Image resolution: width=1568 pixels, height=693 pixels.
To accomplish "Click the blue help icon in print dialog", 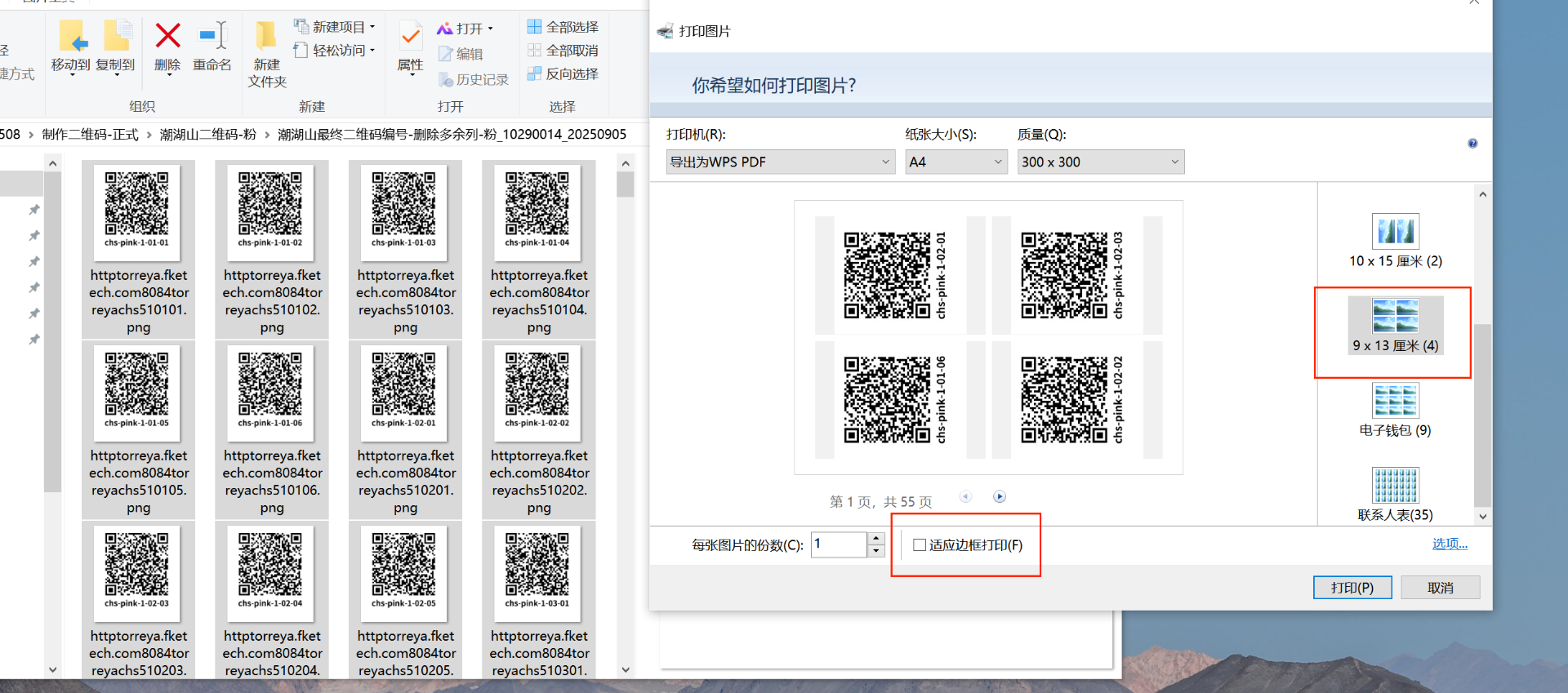I will click(1472, 144).
